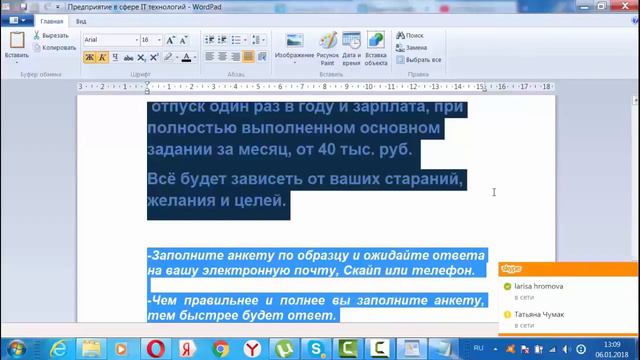Toggle subscript X₂ formatting

141,58
